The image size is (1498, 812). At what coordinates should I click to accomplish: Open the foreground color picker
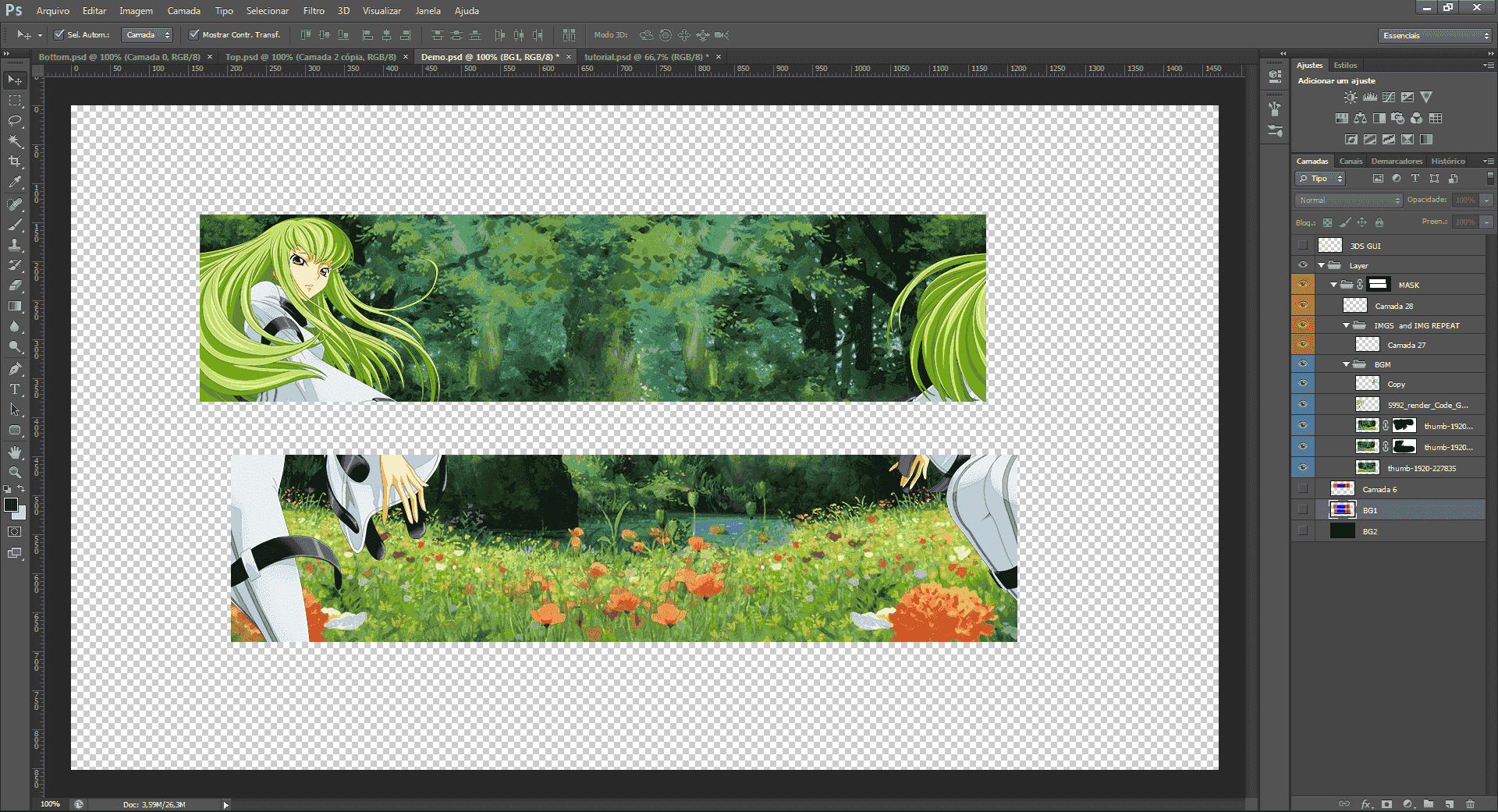point(11,505)
